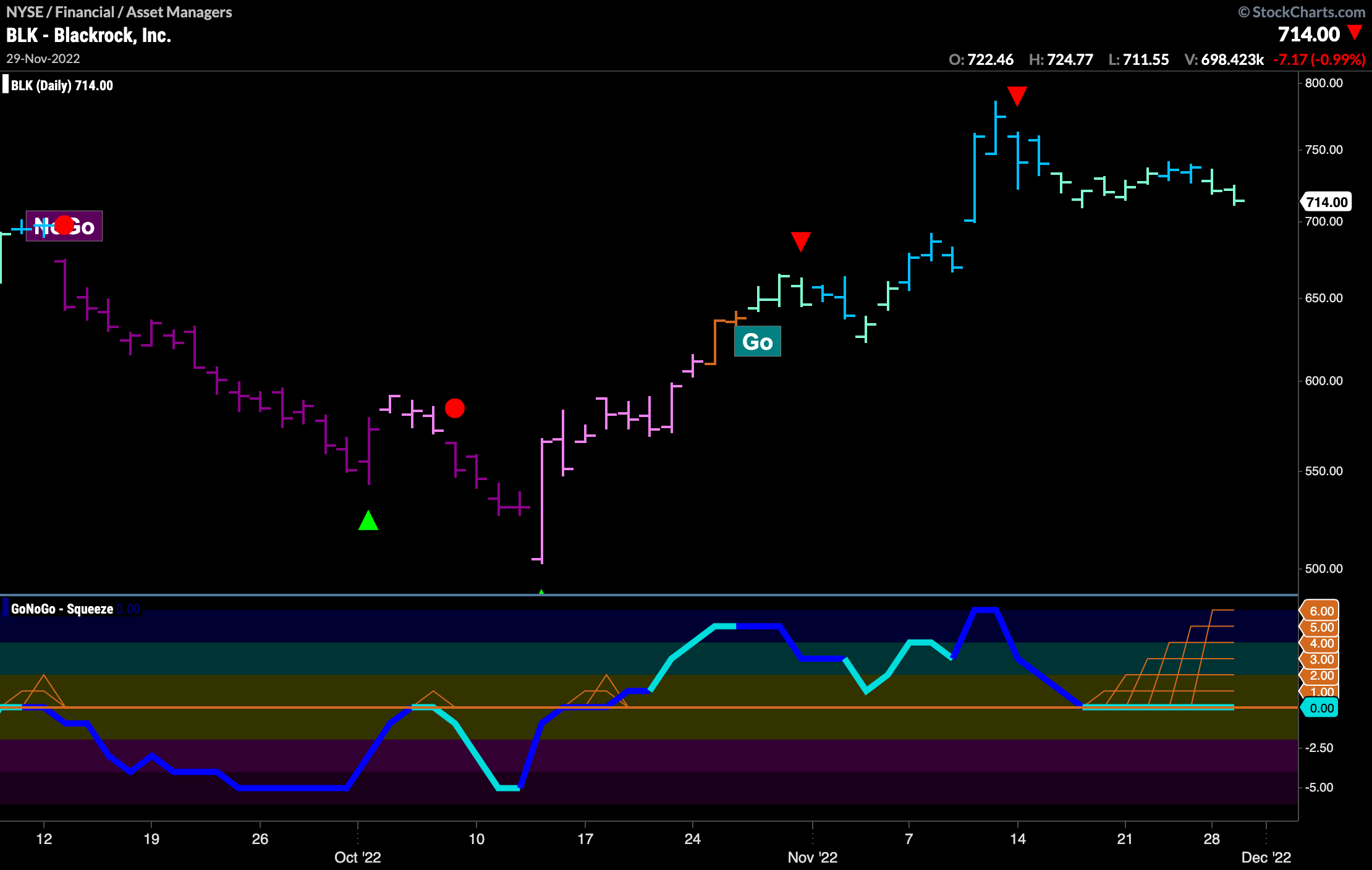The height and width of the screenshot is (870, 1372).
Task: Click the 700.00 price axis label
Action: (1324, 221)
